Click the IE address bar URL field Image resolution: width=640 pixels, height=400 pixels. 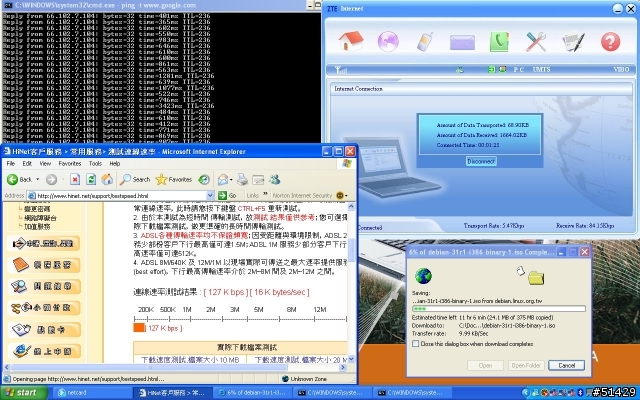click(120, 196)
